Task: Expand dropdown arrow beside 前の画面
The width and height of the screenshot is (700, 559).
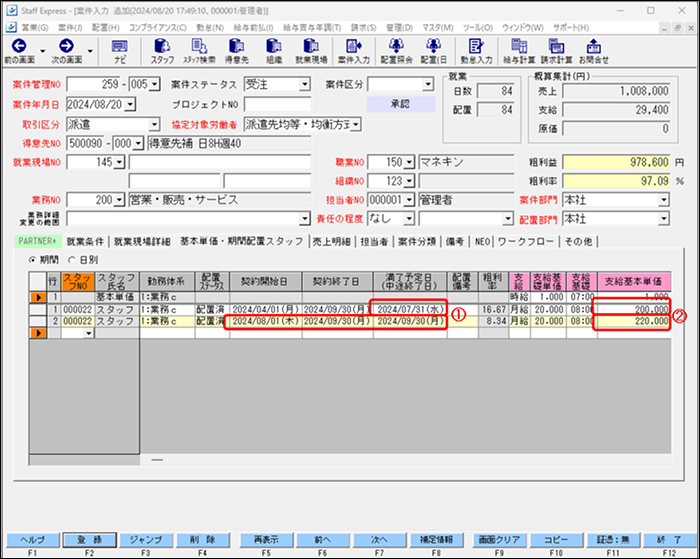Action: tap(42, 51)
